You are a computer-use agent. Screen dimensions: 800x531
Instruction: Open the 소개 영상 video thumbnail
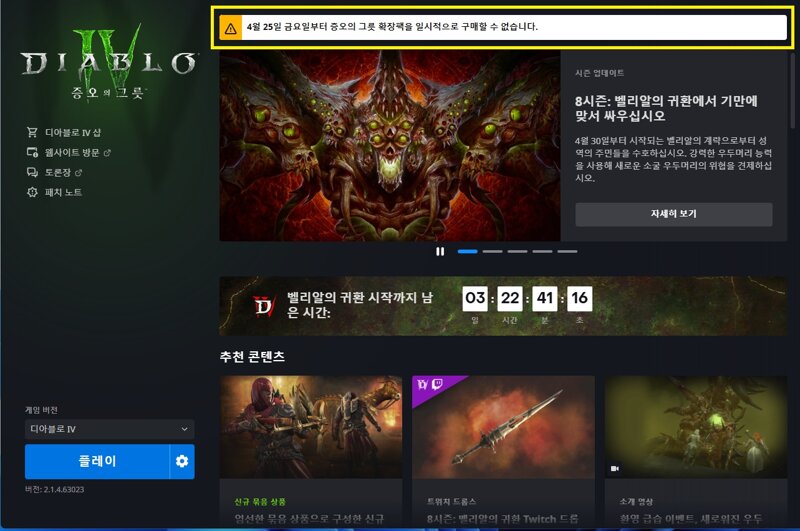tap(696, 427)
